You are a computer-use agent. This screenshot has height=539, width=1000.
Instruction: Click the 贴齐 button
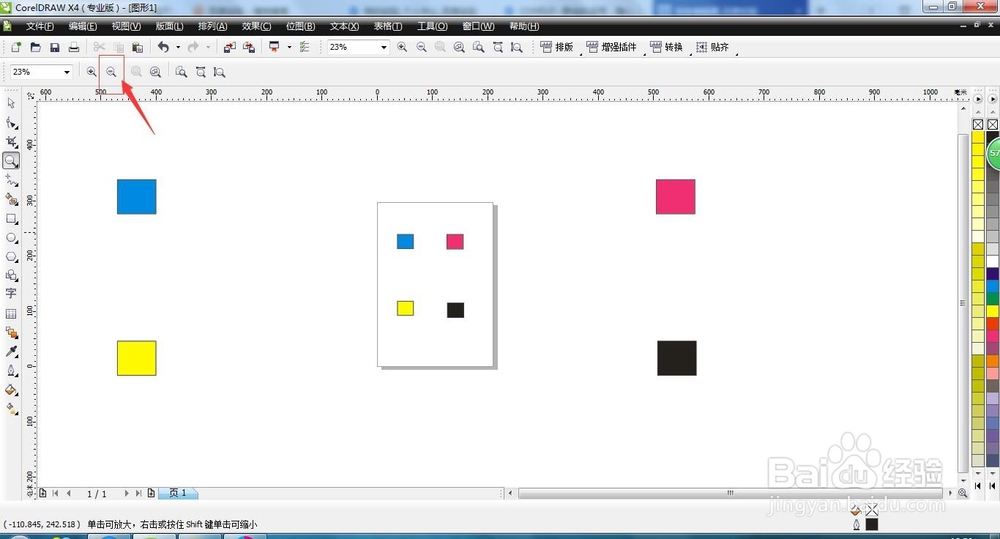(x=712, y=47)
